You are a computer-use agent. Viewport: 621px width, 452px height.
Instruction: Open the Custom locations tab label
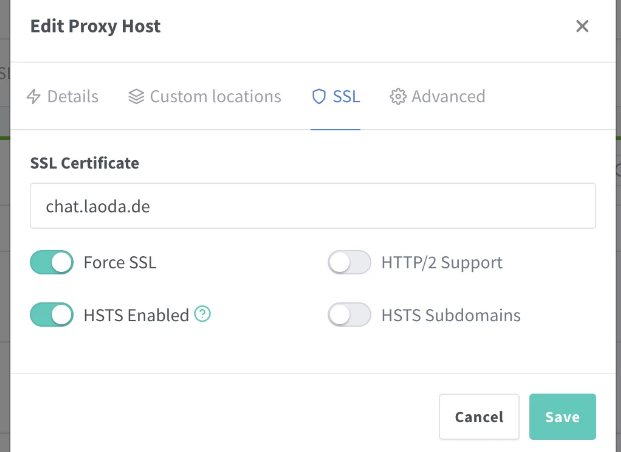coord(215,97)
